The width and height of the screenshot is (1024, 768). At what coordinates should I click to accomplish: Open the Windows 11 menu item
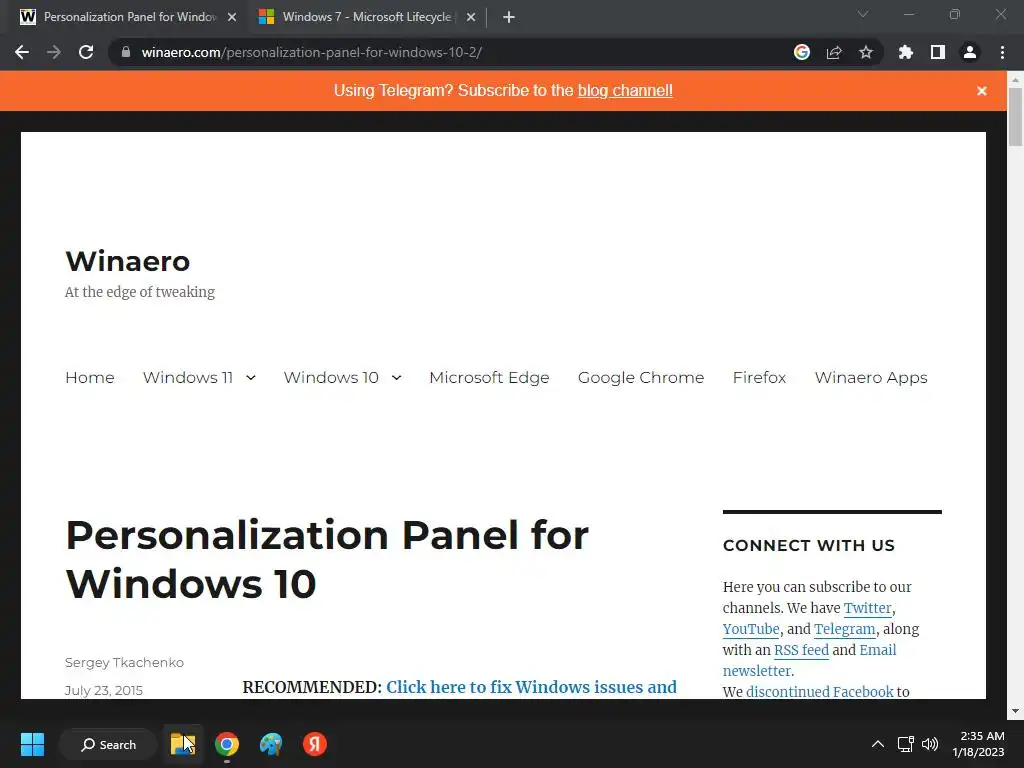click(x=188, y=377)
